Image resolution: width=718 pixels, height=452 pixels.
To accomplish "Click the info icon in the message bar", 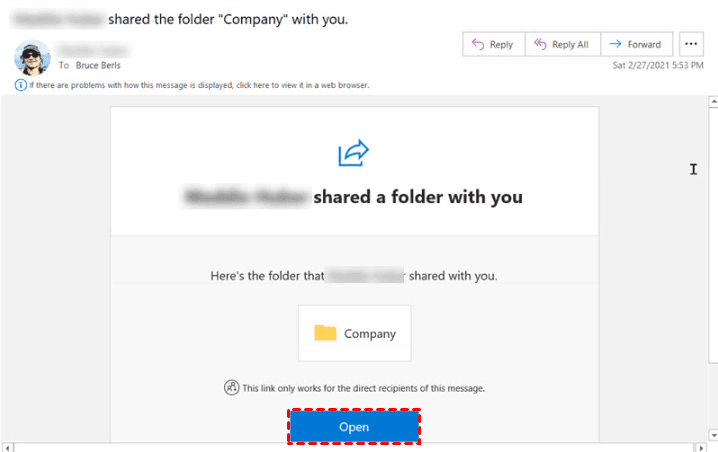I will pyautogui.click(x=21, y=85).
